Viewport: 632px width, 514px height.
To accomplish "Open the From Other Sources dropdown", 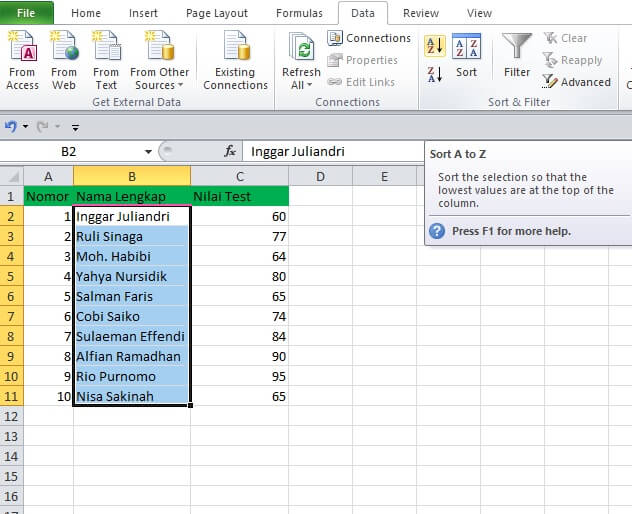I will coord(160,60).
